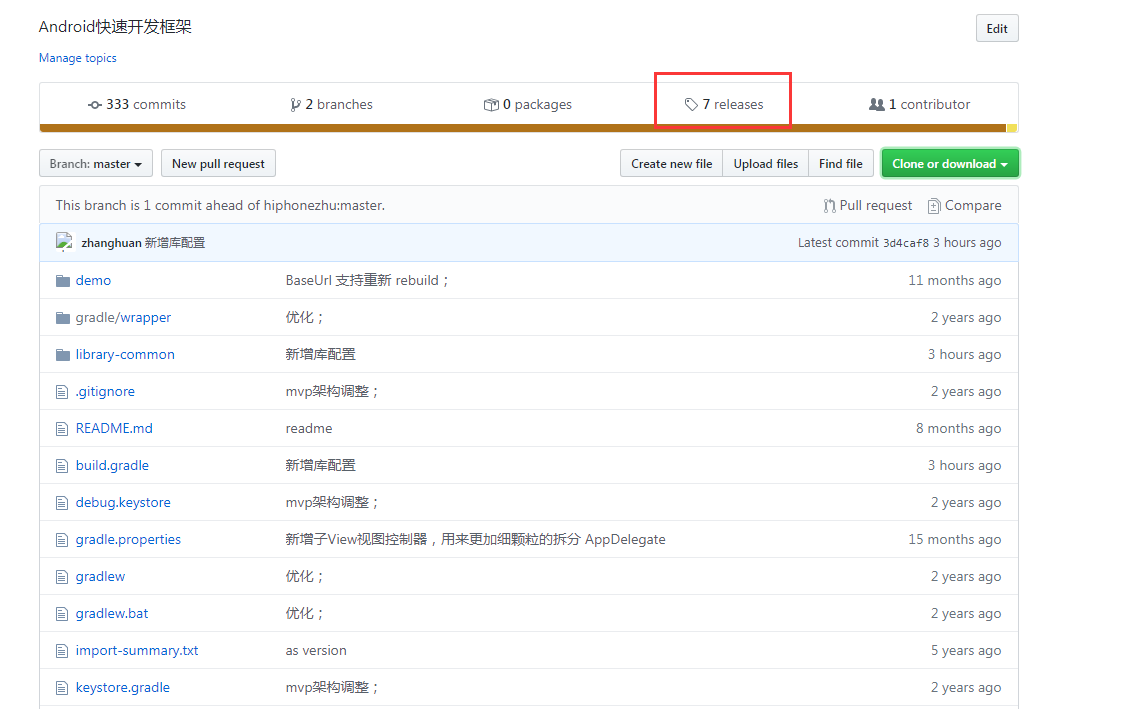The height and width of the screenshot is (709, 1146).
Task: Click the file icon for gradlew
Action: pyautogui.click(x=62, y=577)
